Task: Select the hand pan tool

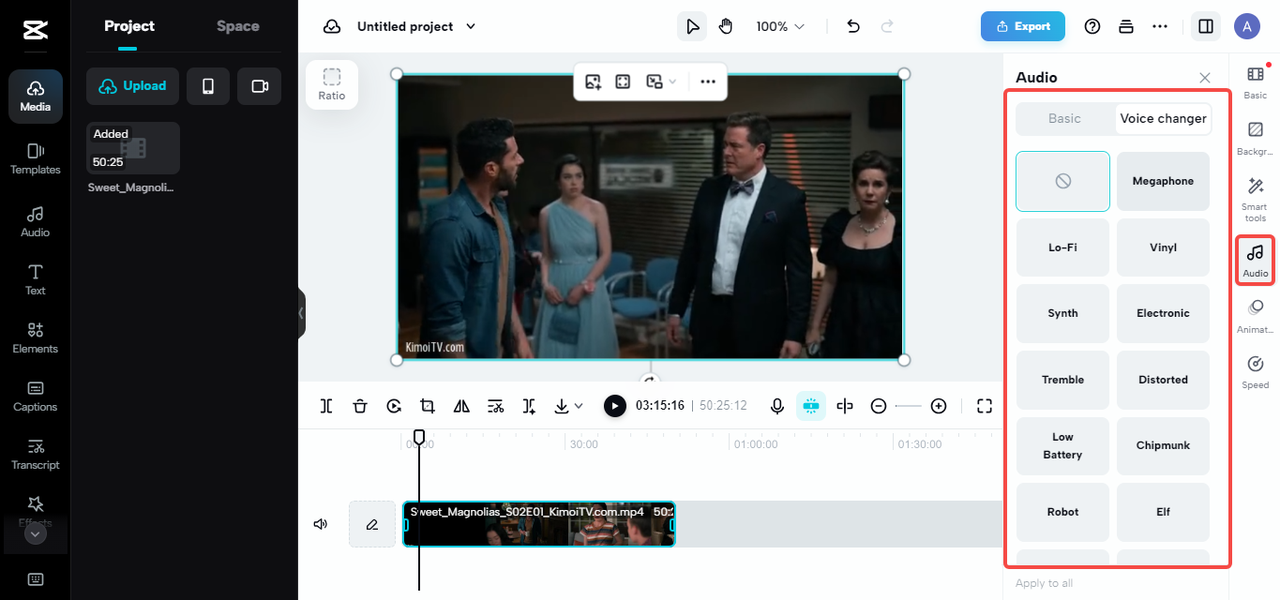Action: pos(726,26)
